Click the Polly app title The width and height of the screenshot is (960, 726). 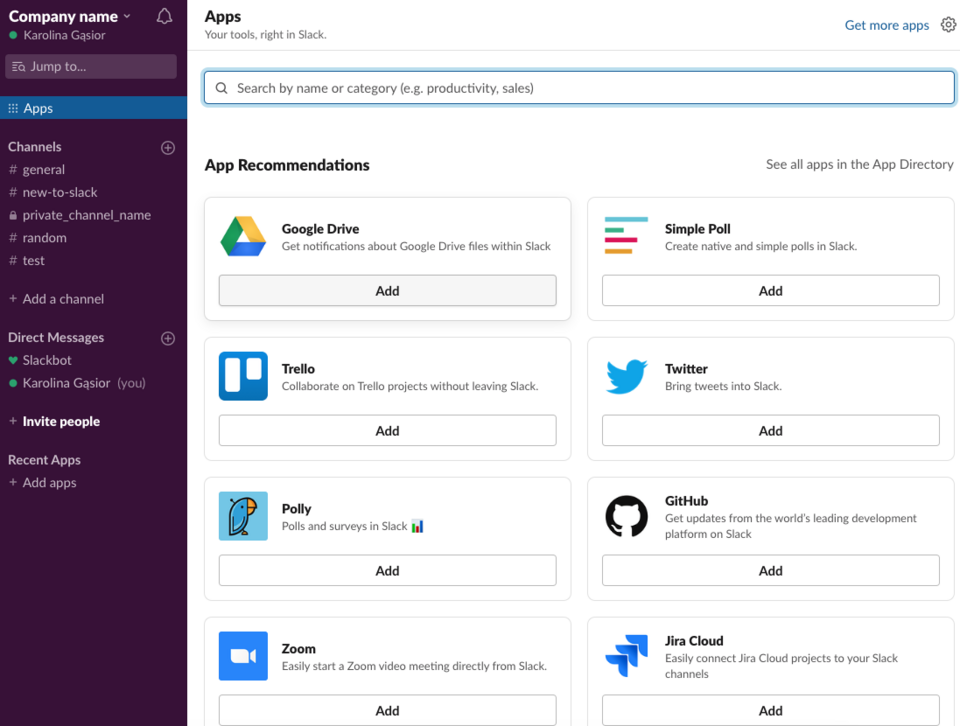296,509
